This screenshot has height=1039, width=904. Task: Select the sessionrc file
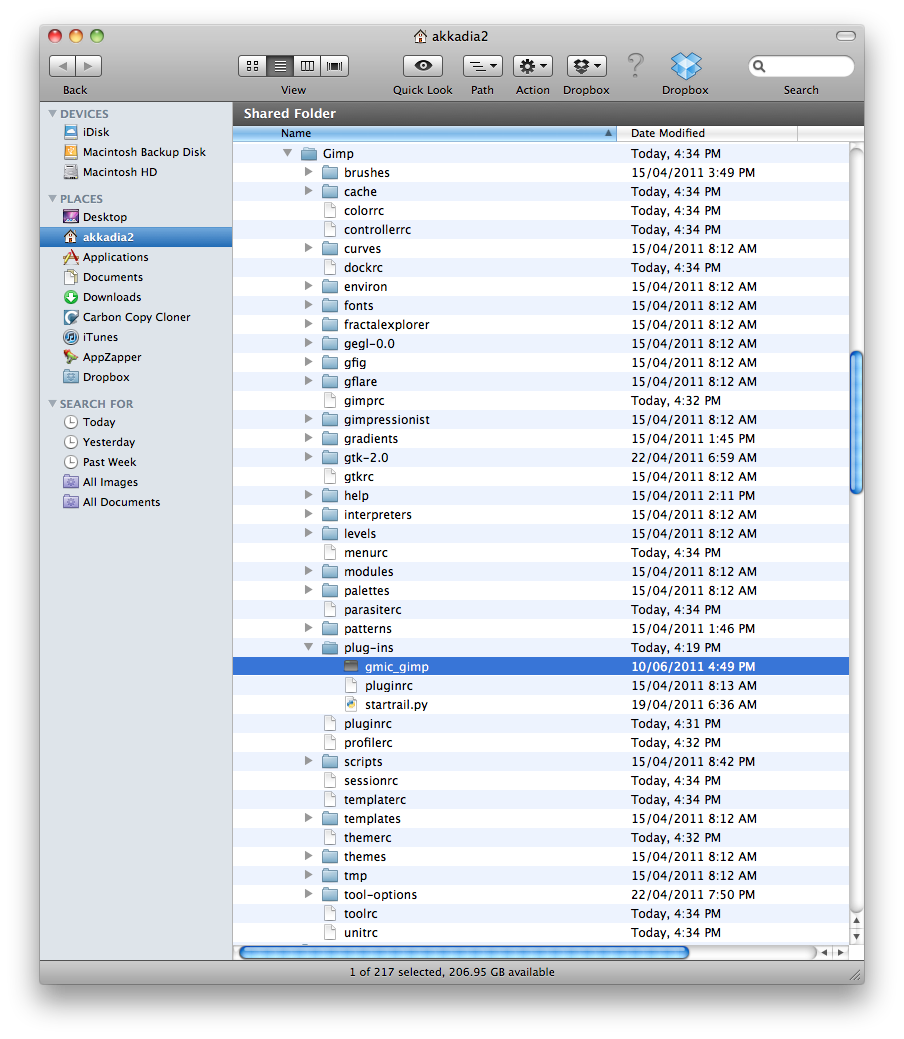tap(541, 780)
